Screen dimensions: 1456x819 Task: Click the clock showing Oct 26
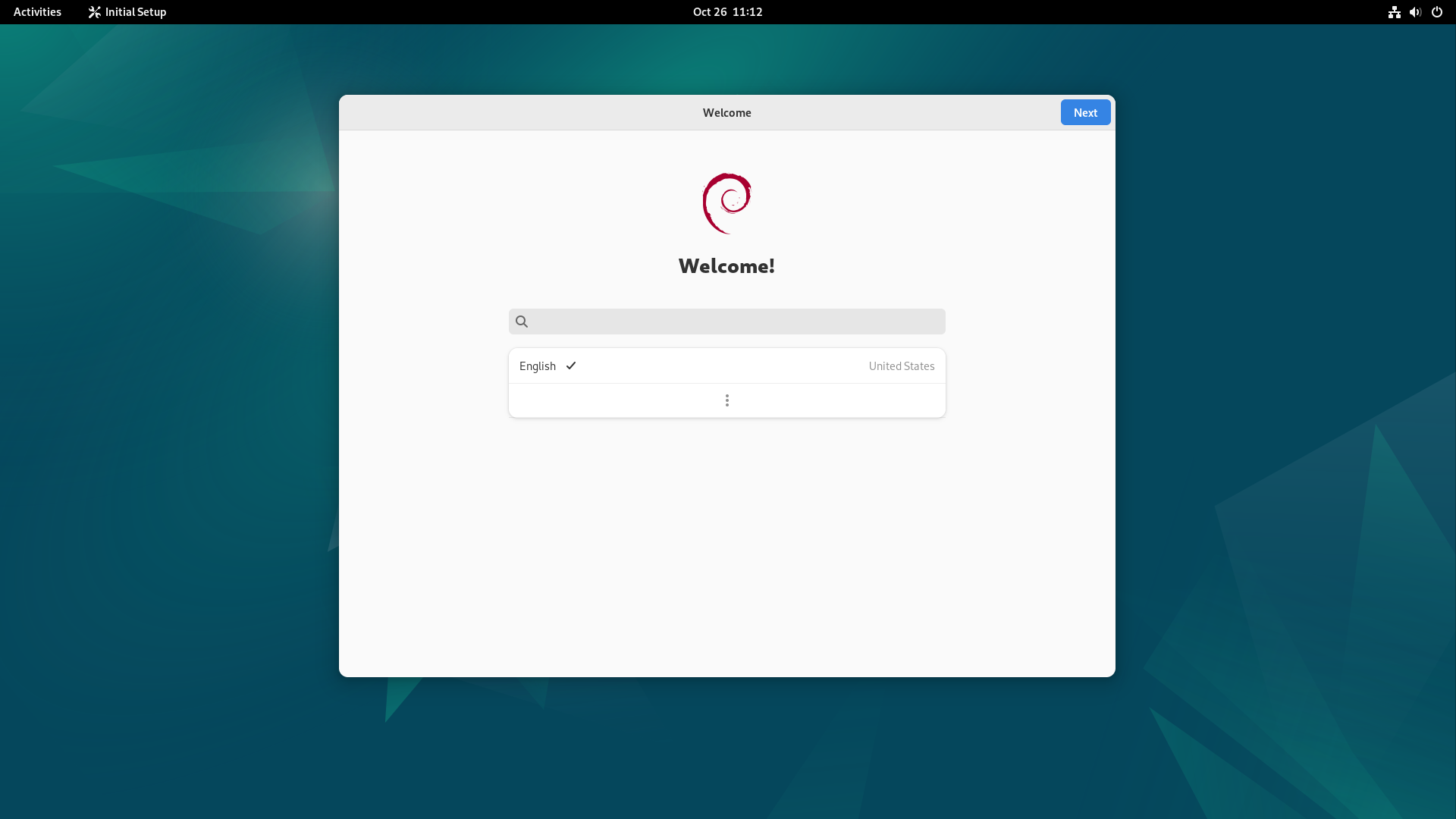(726, 12)
